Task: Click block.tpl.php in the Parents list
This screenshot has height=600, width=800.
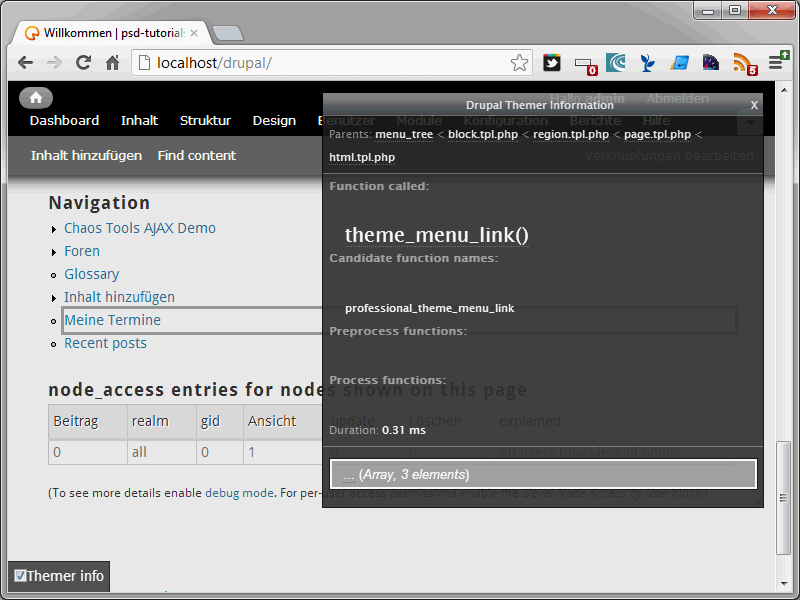Action: pyautogui.click(x=483, y=134)
